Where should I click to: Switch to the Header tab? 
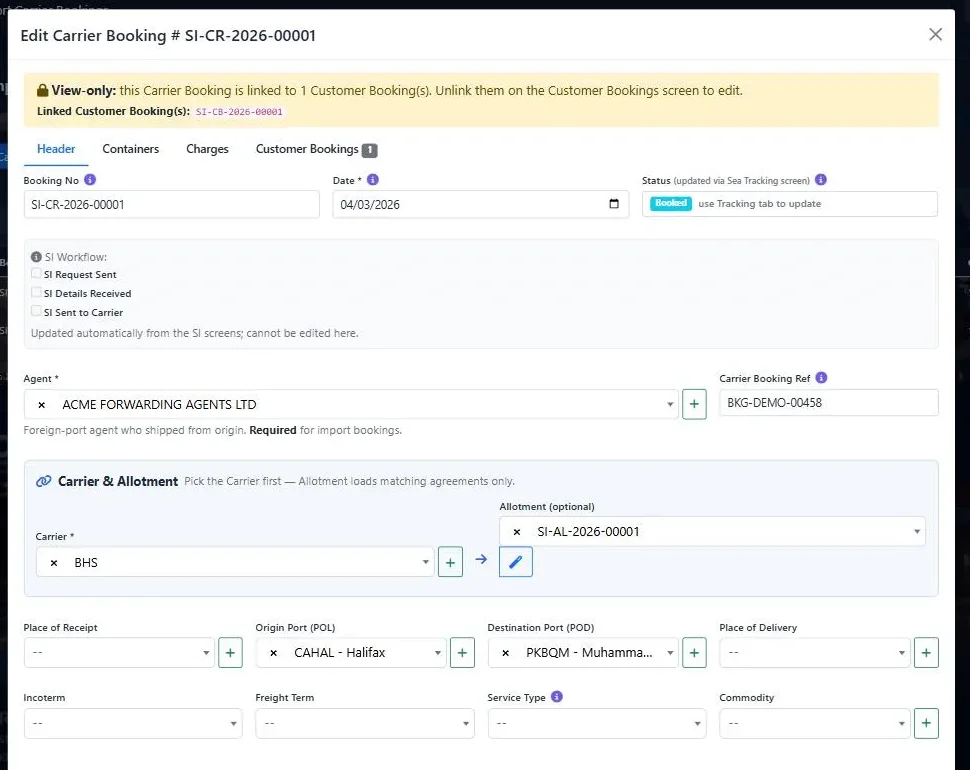coord(56,149)
